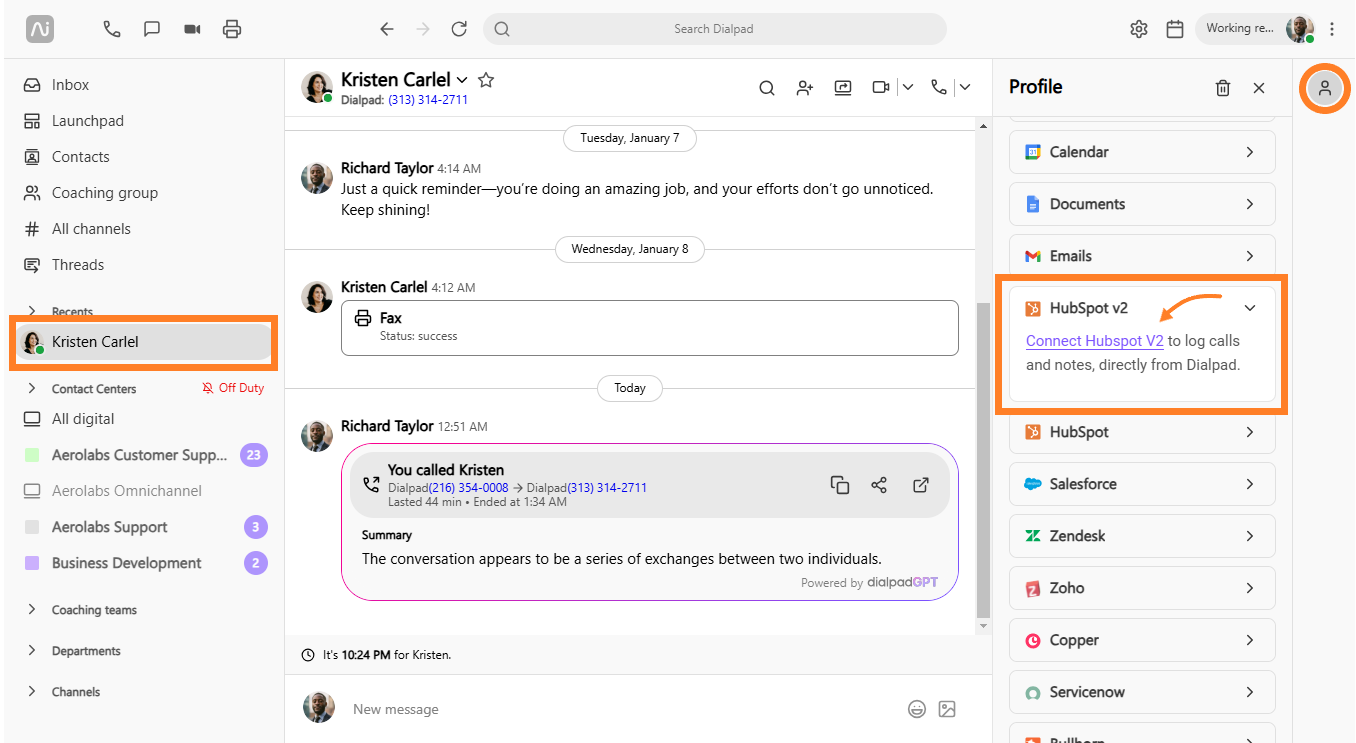Collapse the HubSpot v2 section

(x=1250, y=308)
